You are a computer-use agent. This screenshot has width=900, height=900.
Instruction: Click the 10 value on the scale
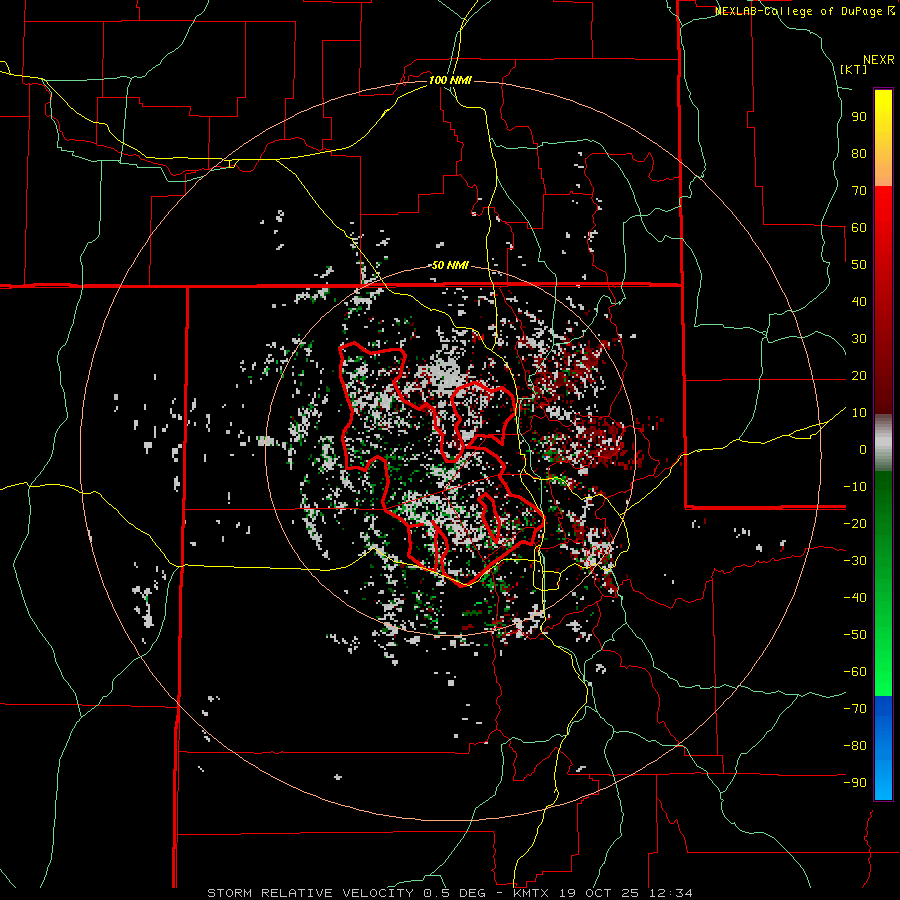click(859, 413)
